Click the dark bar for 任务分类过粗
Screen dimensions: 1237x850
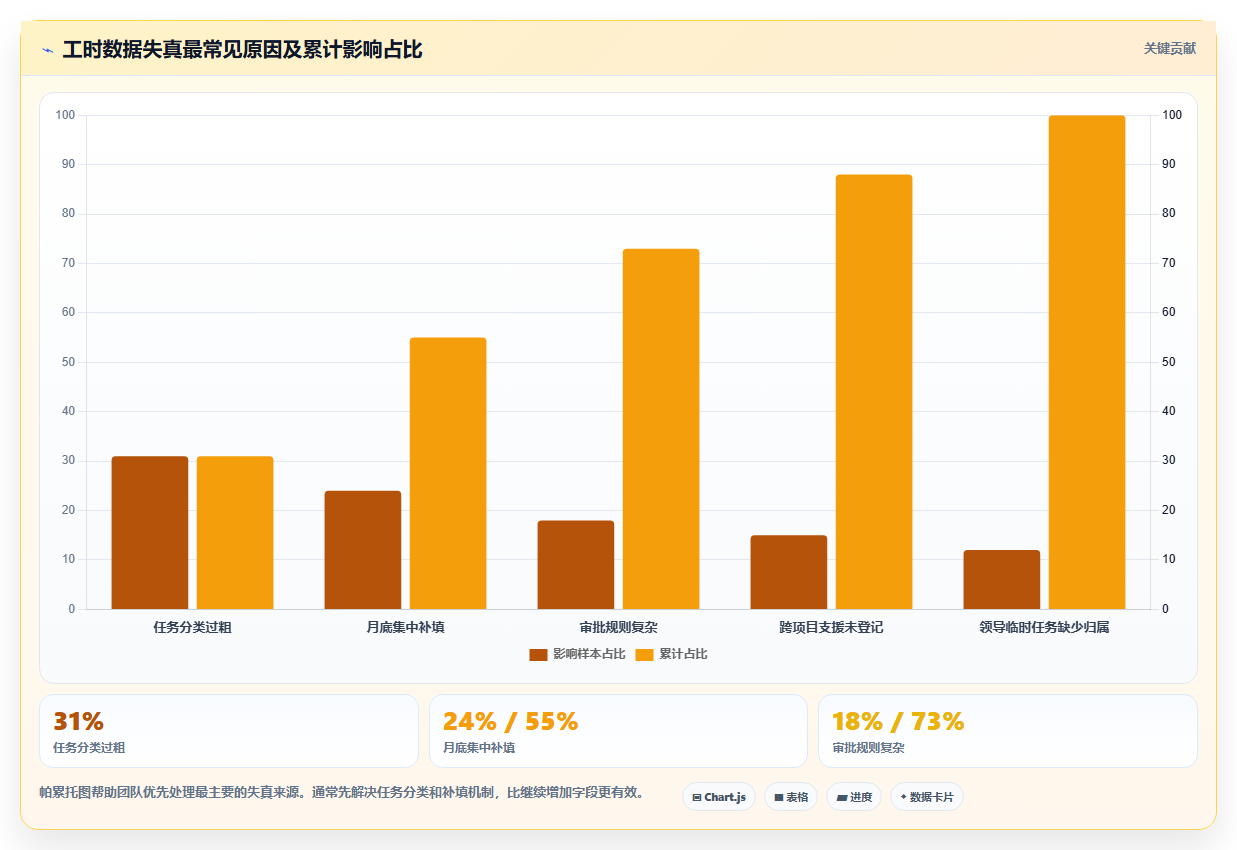pyautogui.click(x=150, y=533)
